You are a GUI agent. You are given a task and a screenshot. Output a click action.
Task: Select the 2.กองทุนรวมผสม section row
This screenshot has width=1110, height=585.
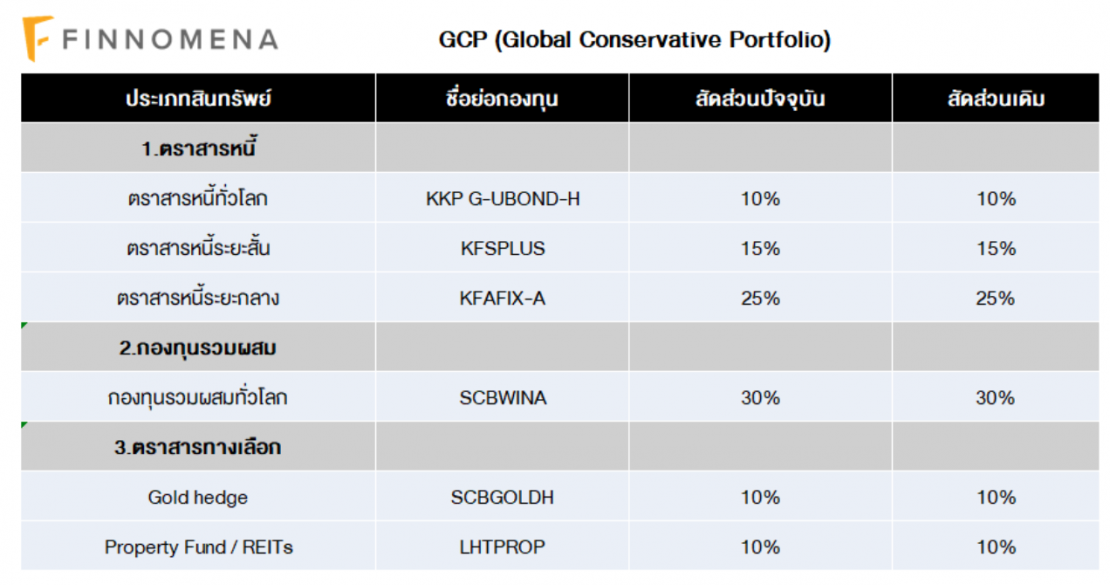point(198,348)
